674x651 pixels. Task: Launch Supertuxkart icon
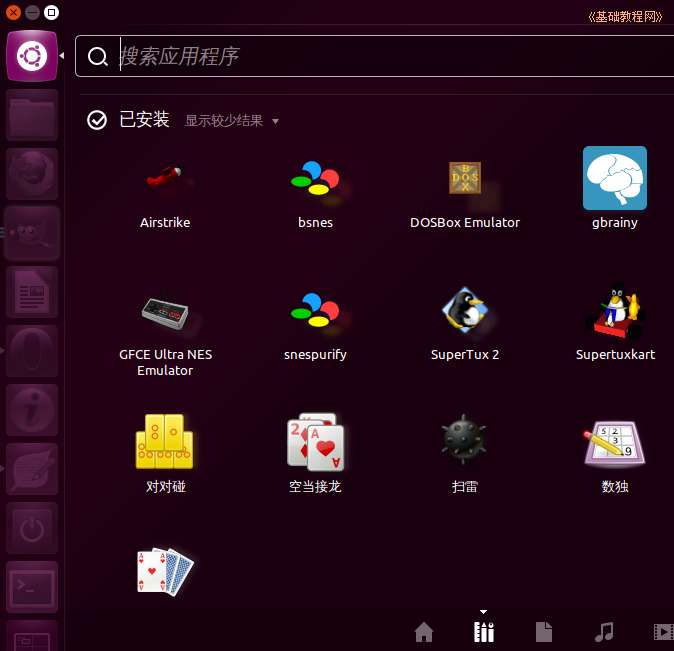click(615, 310)
